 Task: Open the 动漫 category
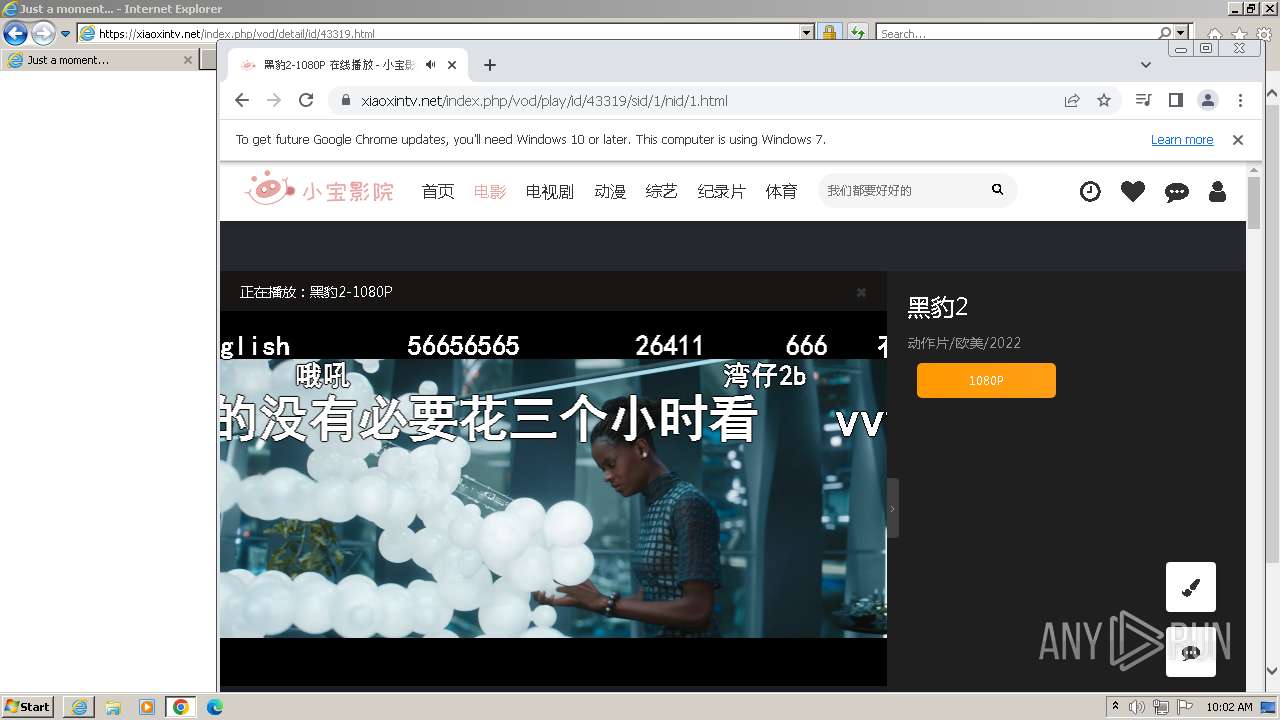610,191
